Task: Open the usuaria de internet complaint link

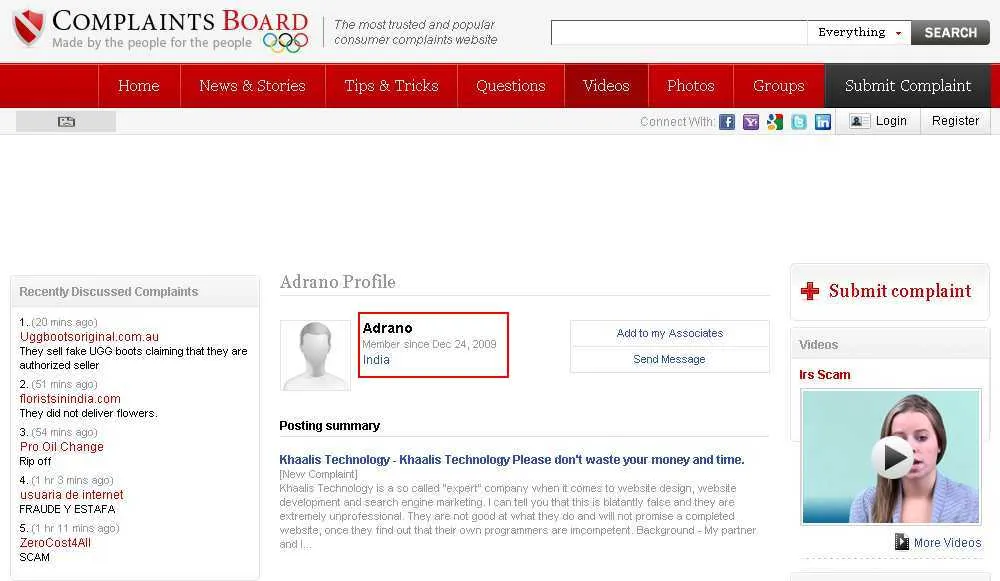Action: [x=71, y=494]
